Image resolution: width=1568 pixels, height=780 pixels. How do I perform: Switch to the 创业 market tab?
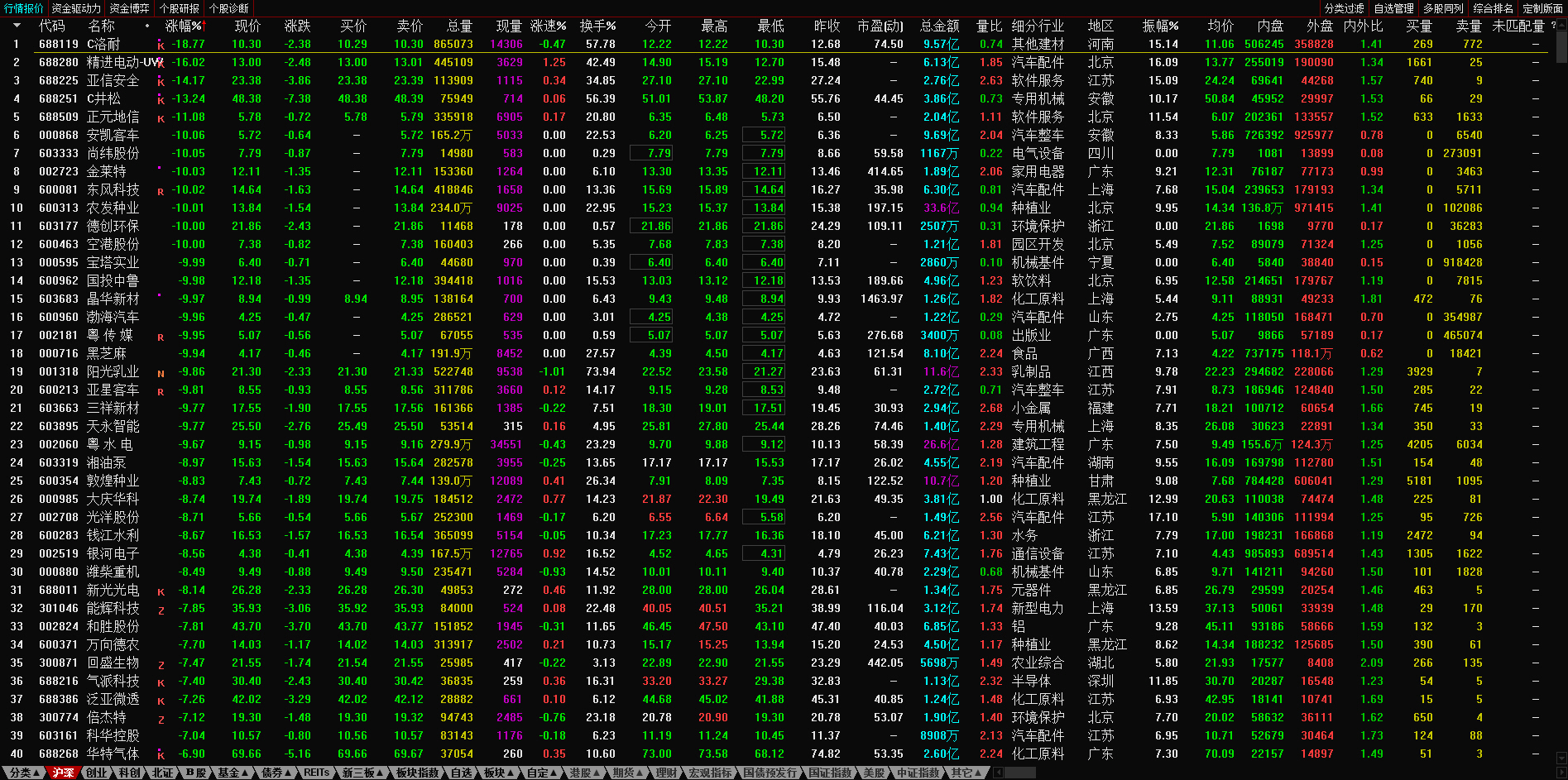97,773
